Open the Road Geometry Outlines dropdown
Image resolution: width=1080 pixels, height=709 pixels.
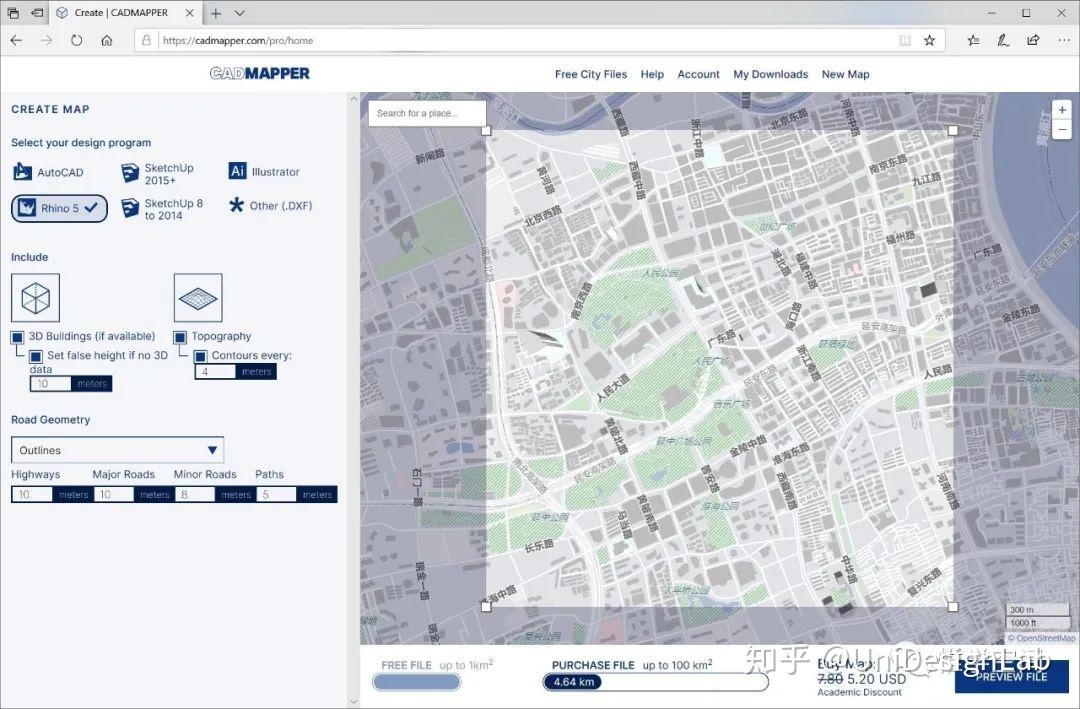click(x=117, y=450)
